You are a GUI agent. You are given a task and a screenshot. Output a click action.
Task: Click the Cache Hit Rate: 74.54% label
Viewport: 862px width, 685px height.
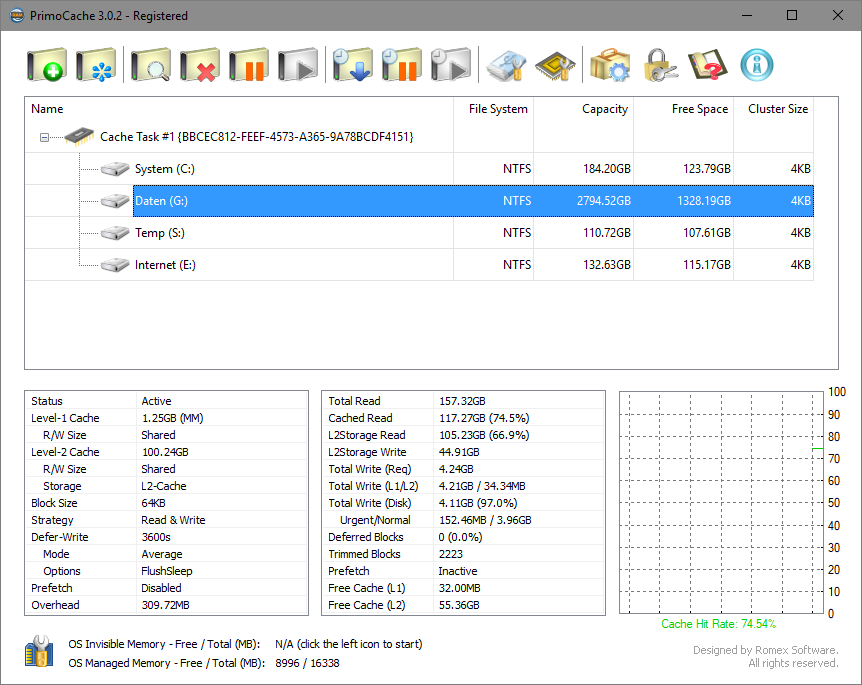click(718, 624)
